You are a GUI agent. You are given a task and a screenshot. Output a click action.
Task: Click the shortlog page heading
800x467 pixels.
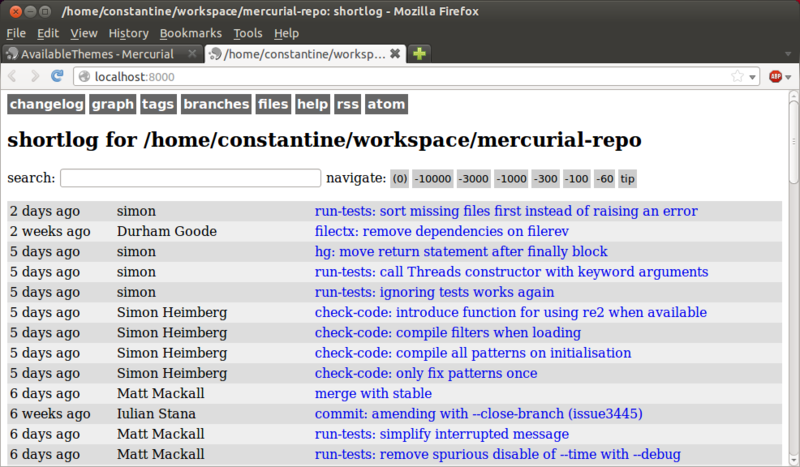pyautogui.click(x=324, y=140)
